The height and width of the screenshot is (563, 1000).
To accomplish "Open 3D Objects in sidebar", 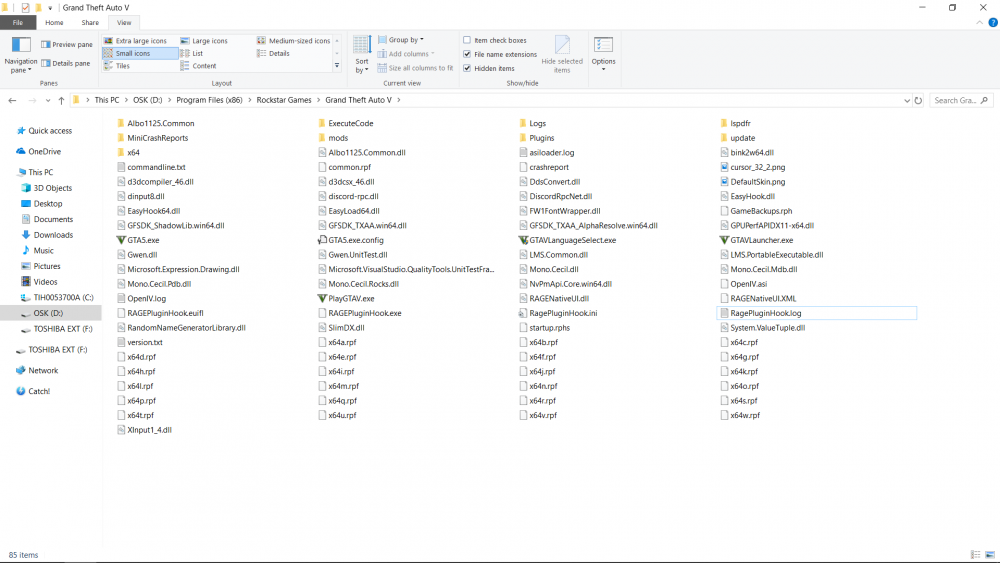I will [x=47, y=188].
